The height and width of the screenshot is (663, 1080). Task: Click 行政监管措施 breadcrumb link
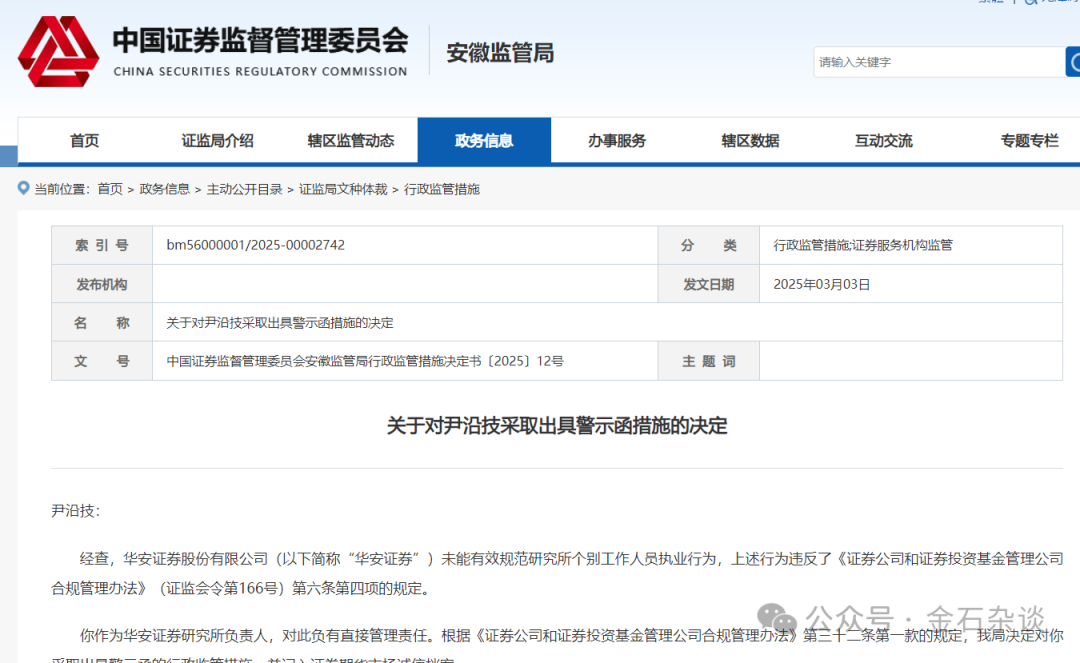[441, 189]
